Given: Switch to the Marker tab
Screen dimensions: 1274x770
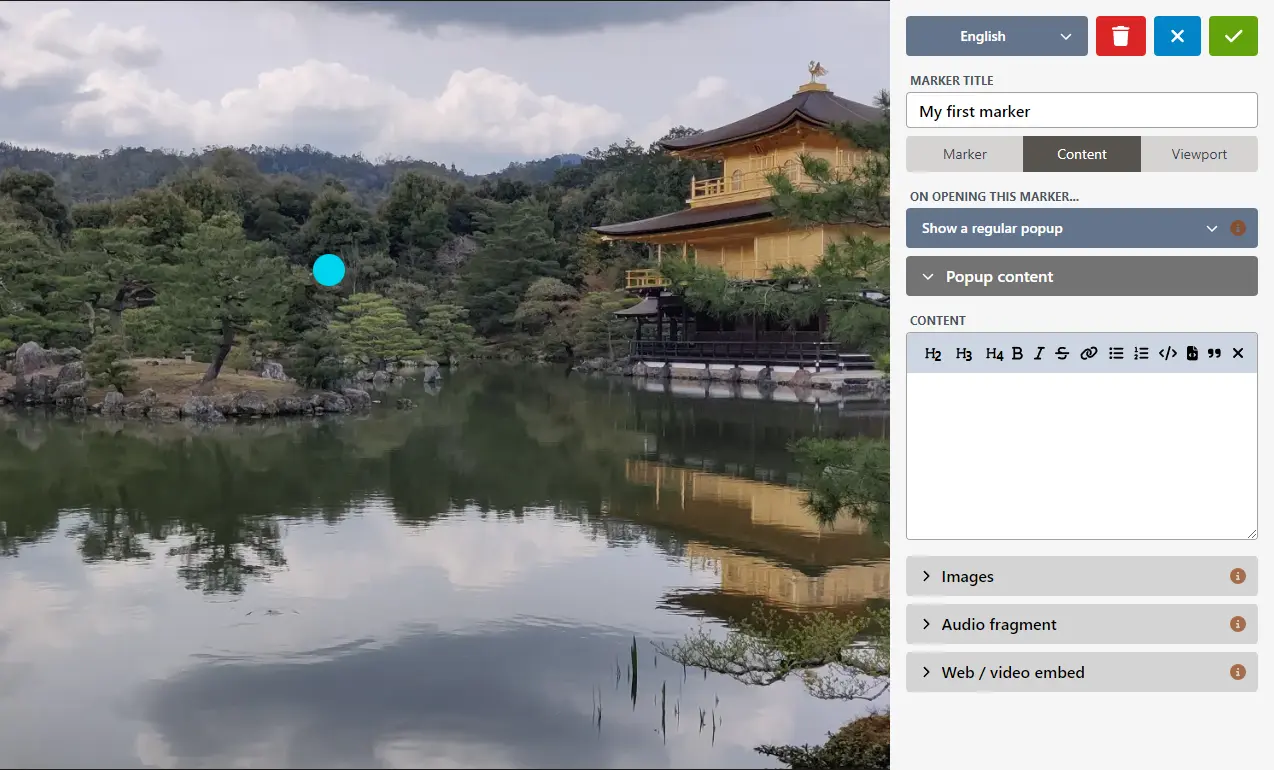Looking at the screenshot, I should [964, 154].
